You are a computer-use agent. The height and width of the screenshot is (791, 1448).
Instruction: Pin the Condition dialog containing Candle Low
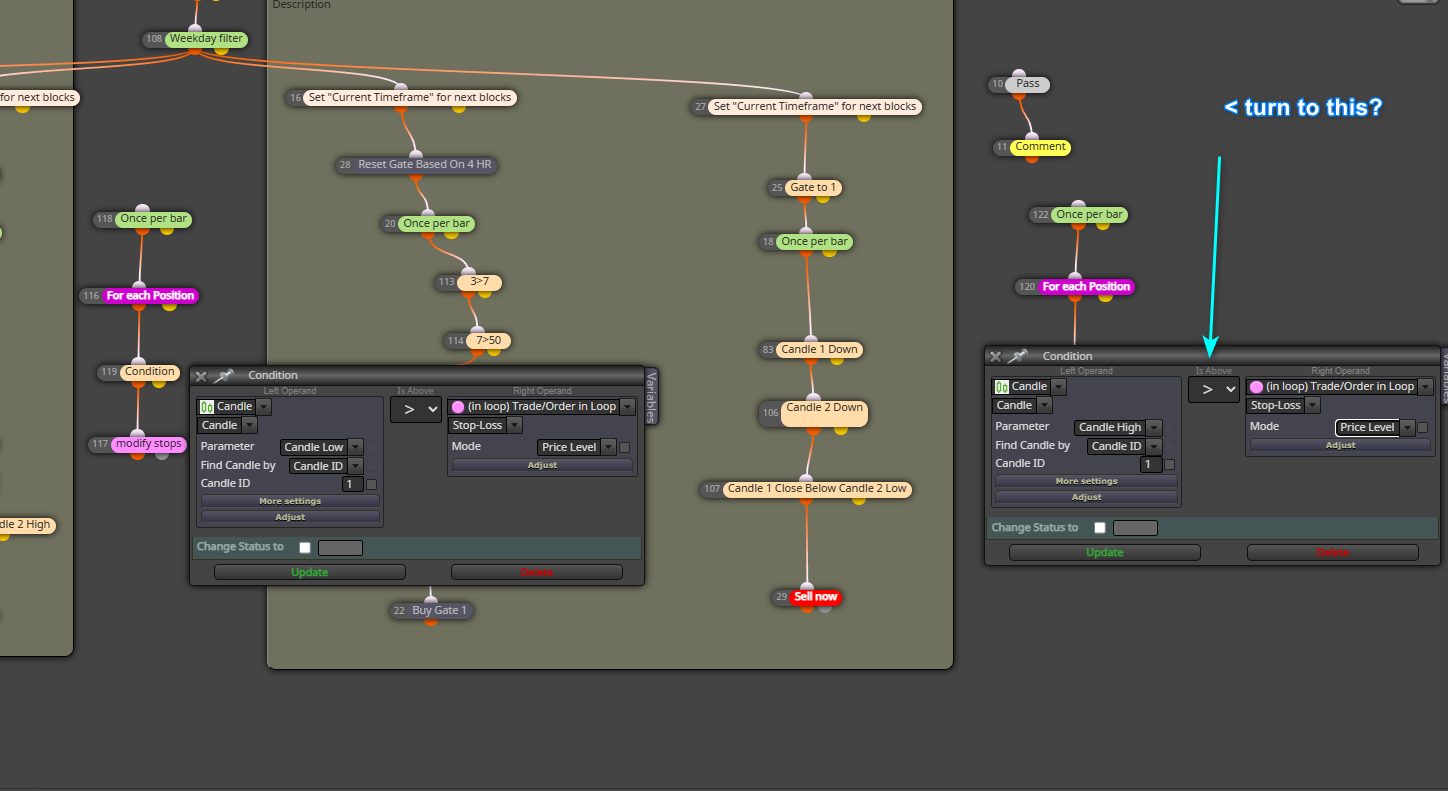click(223, 376)
